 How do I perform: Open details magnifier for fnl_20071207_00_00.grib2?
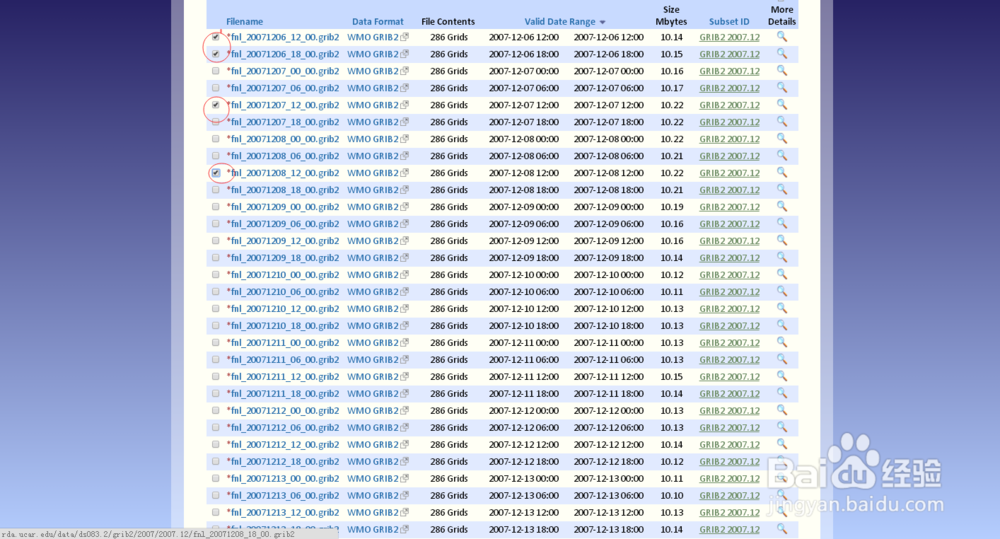(x=782, y=71)
